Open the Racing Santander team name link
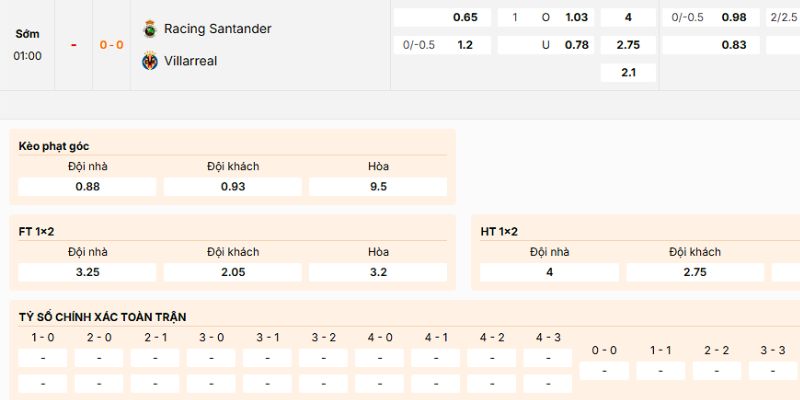Image resolution: width=800 pixels, height=400 pixels. point(217,28)
